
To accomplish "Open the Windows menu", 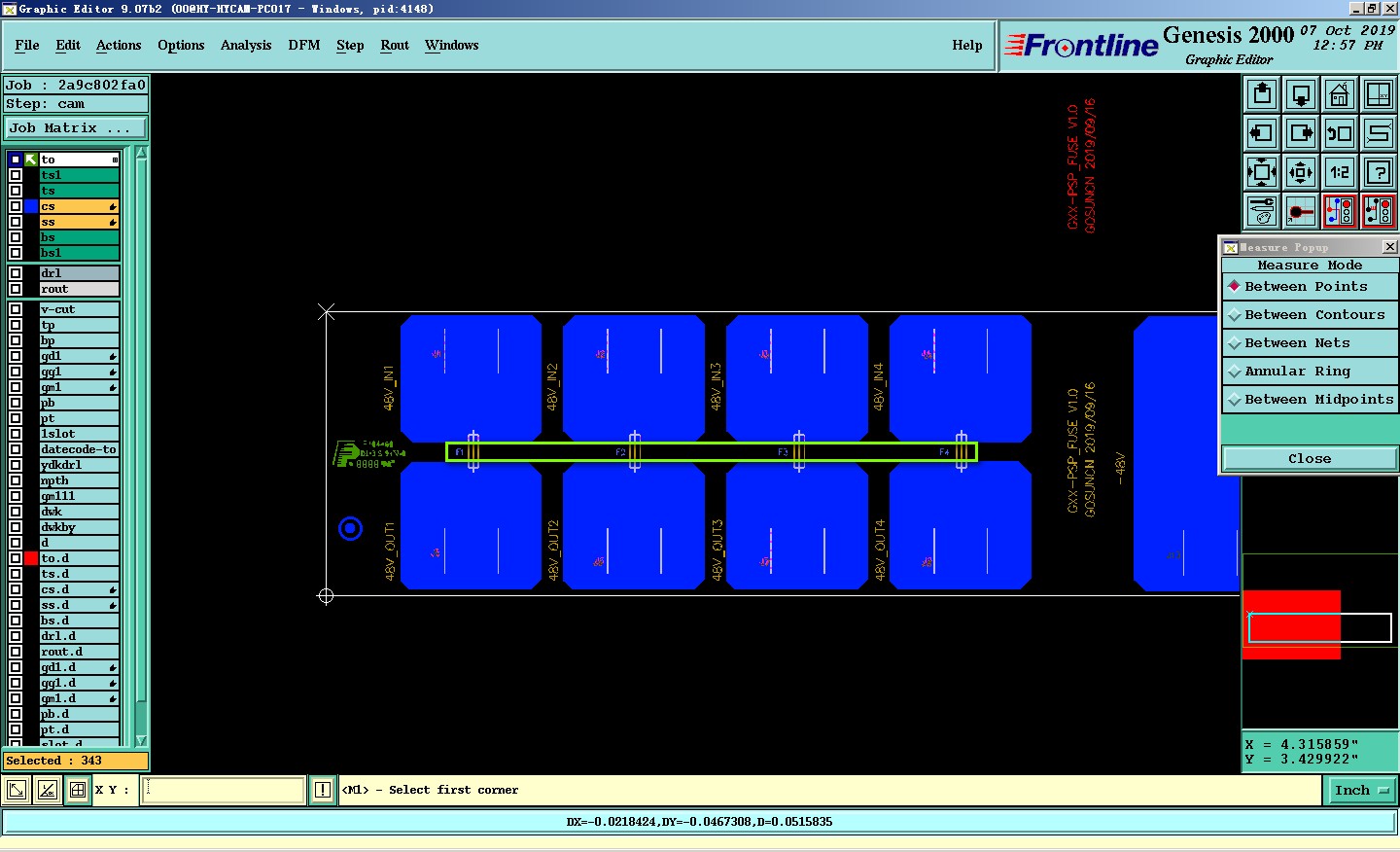I will pyautogui.click(x=452, y=46).
